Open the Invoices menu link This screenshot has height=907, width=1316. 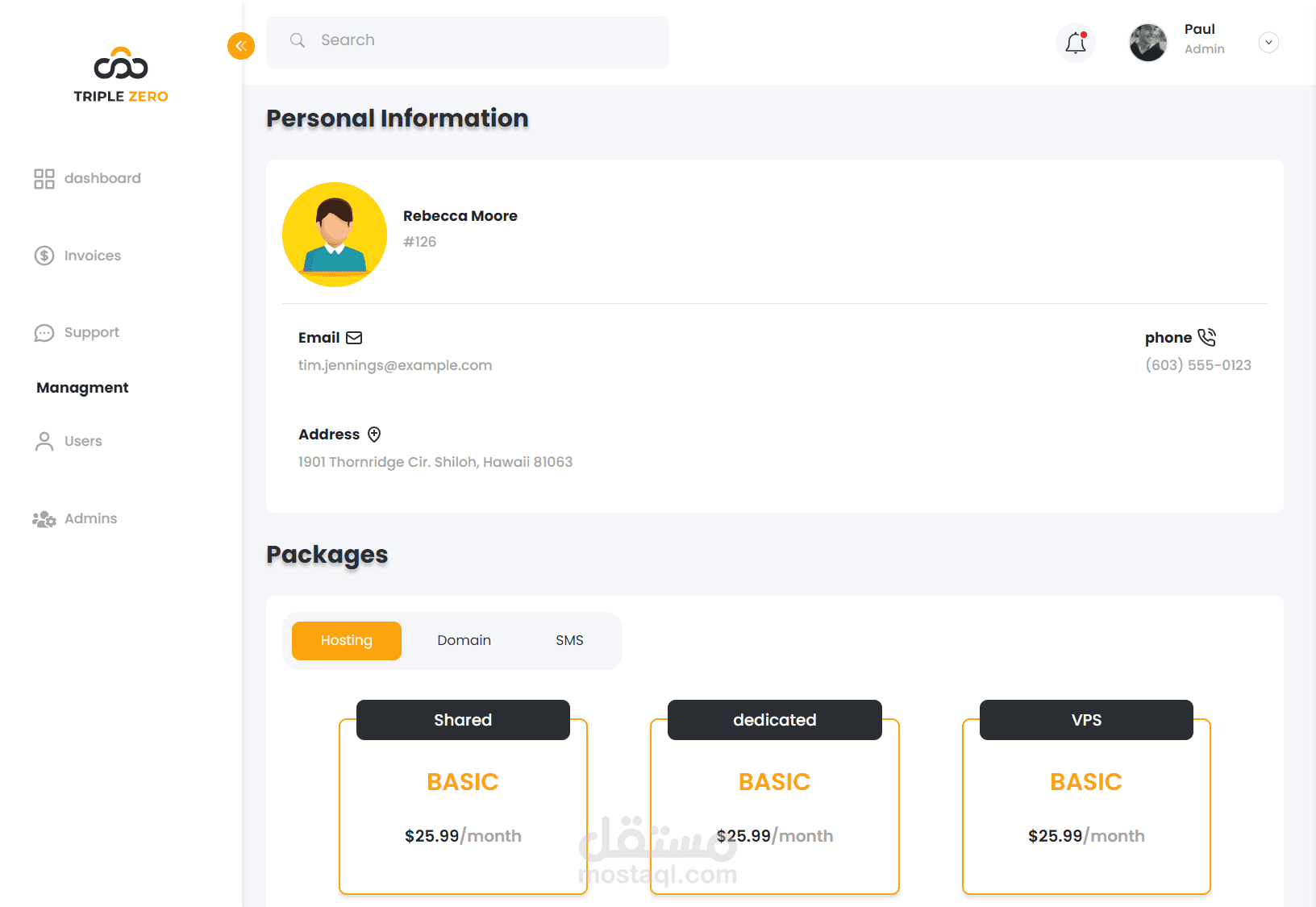pyautogui.click(x=93, y=256)
